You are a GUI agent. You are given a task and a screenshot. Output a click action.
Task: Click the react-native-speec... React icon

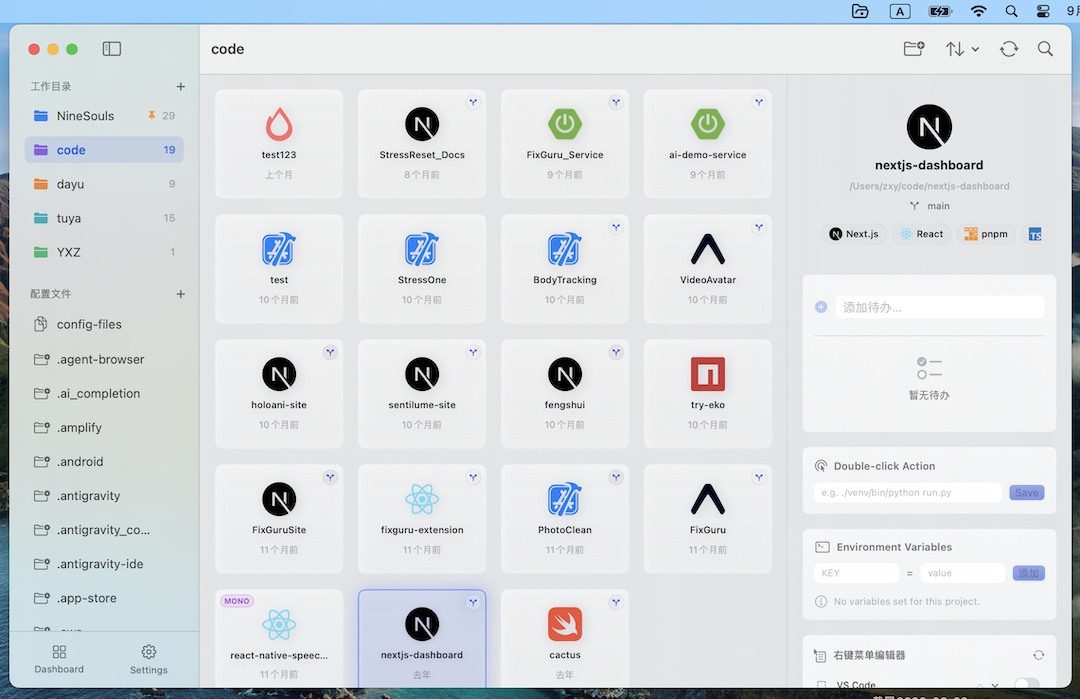point(279,625)
